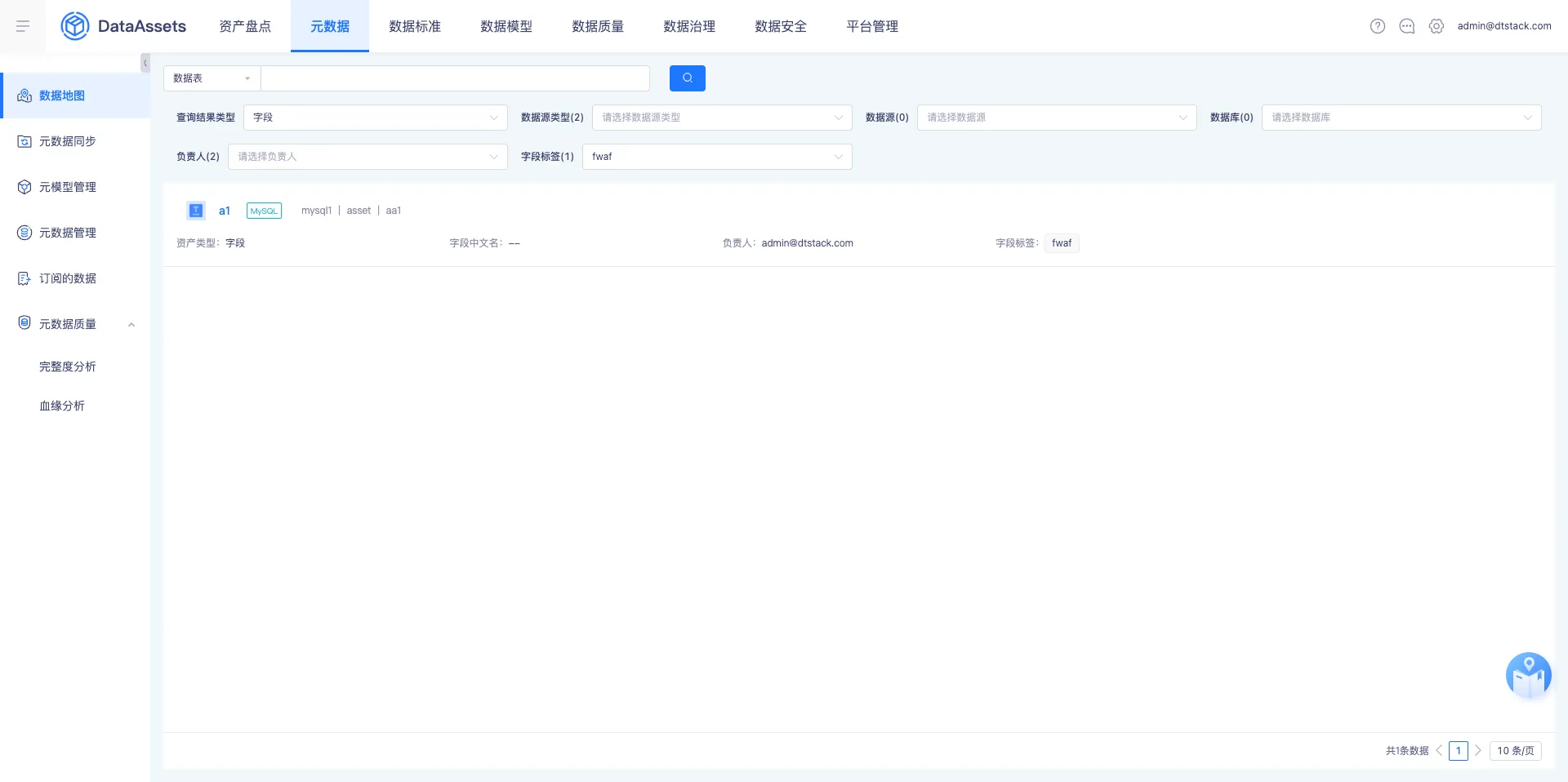
Task: Open the settings gear icon
Action: pos(1437,26)
